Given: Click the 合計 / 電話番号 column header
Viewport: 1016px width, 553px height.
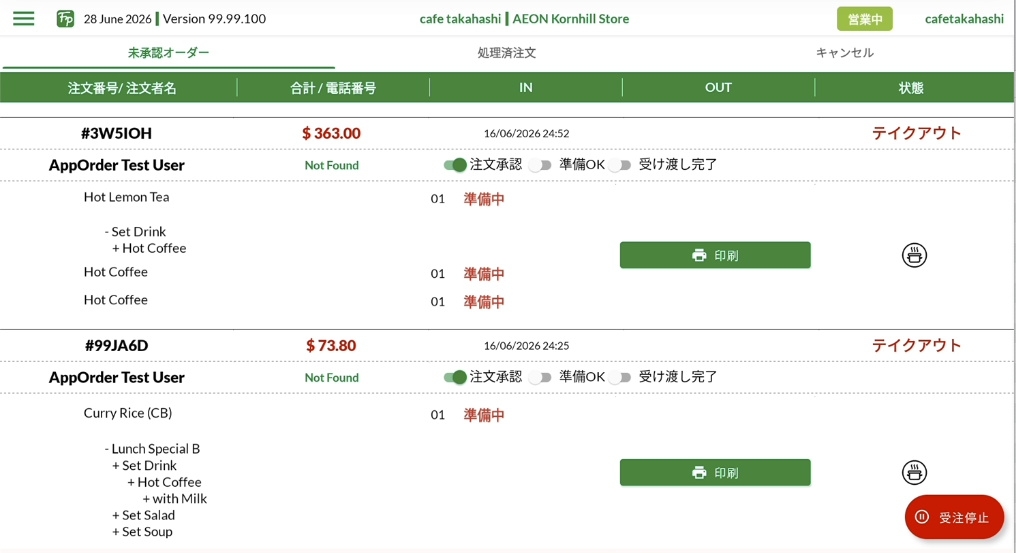Looking at the screenshot, I should click(333, 88).
